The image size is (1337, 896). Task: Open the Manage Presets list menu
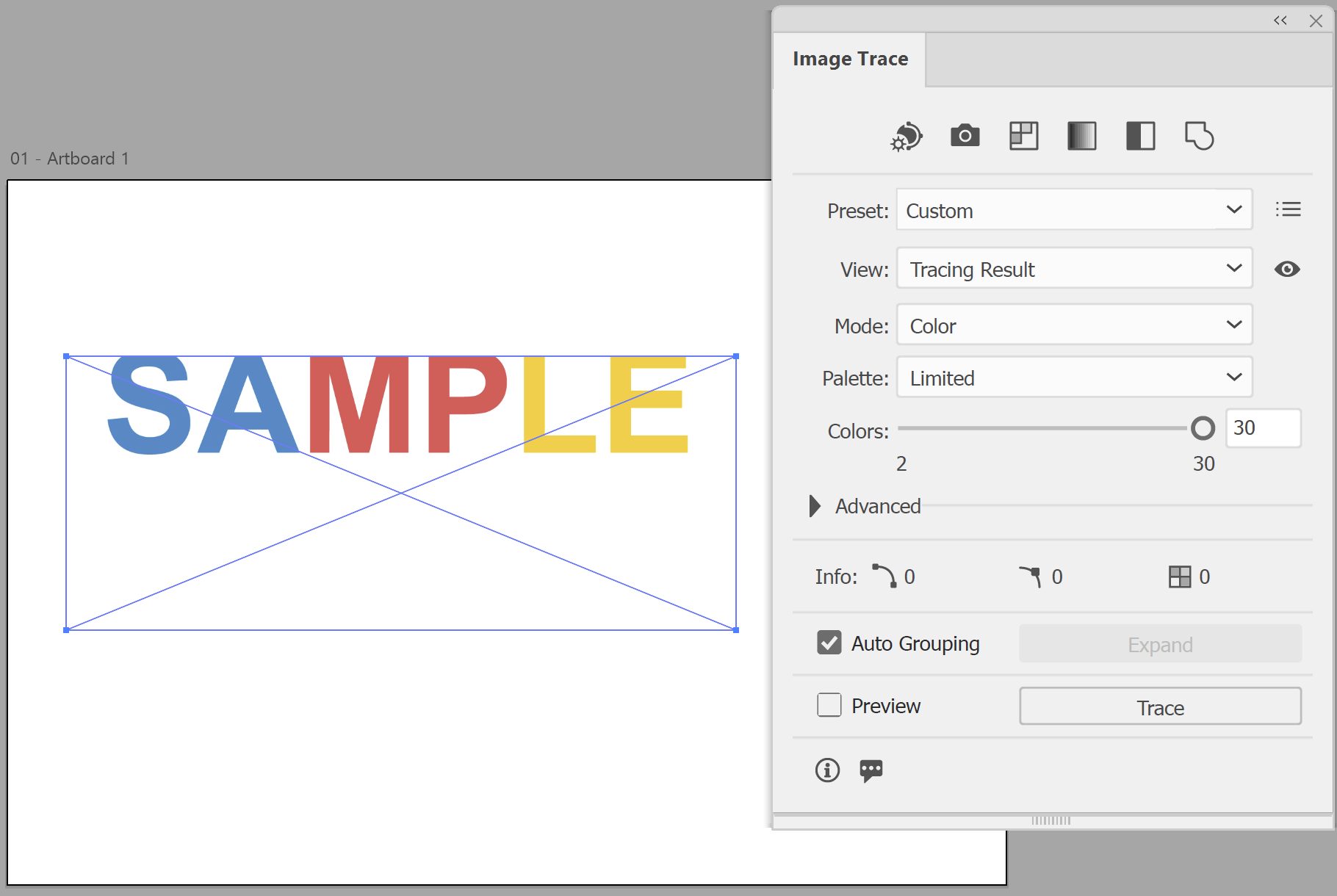(1288, 210)
